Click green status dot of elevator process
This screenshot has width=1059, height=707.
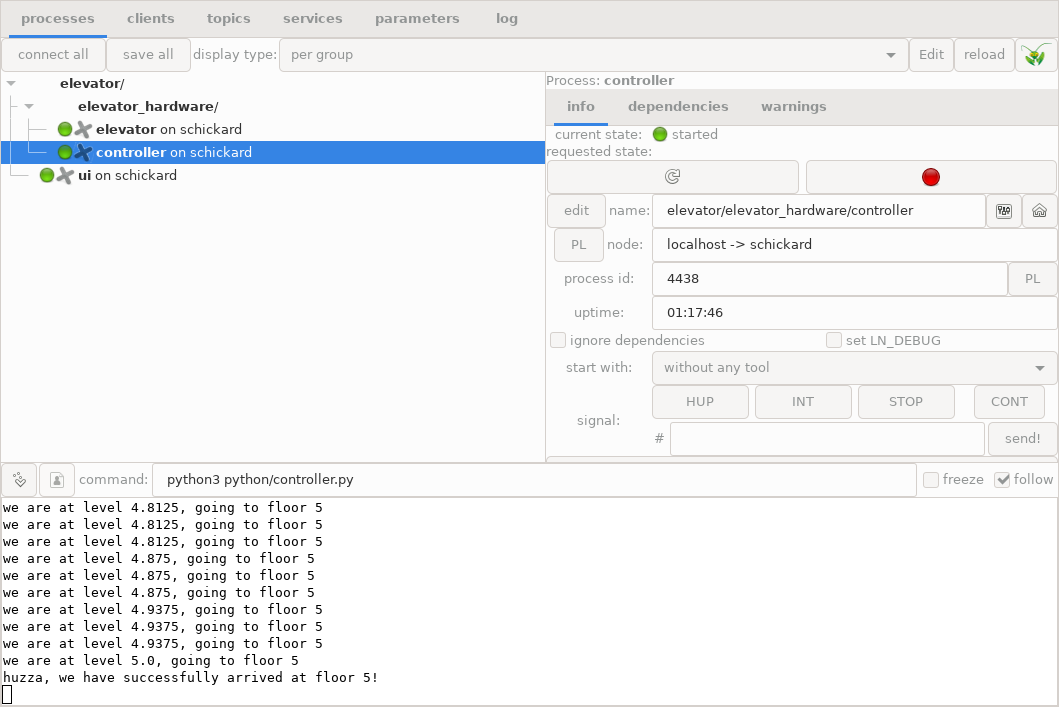(x=65, y=129)
